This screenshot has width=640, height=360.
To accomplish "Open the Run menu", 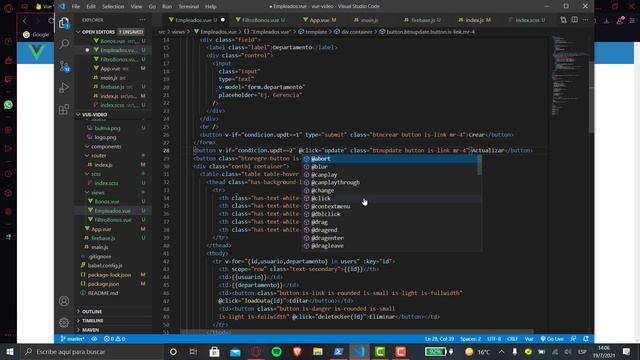I will click(167, 6).
